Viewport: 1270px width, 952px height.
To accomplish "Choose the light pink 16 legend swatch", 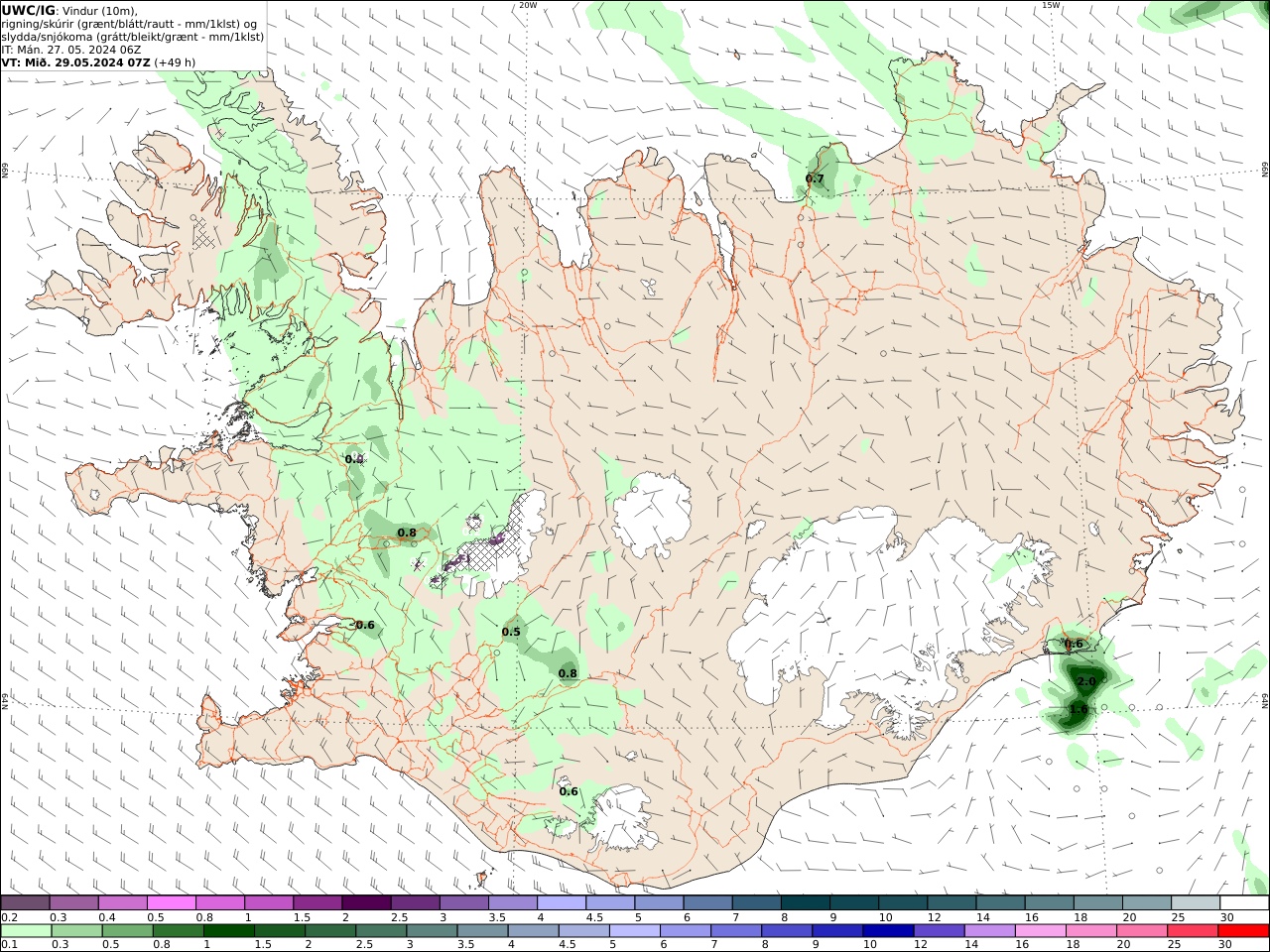I will point(1040,930).
